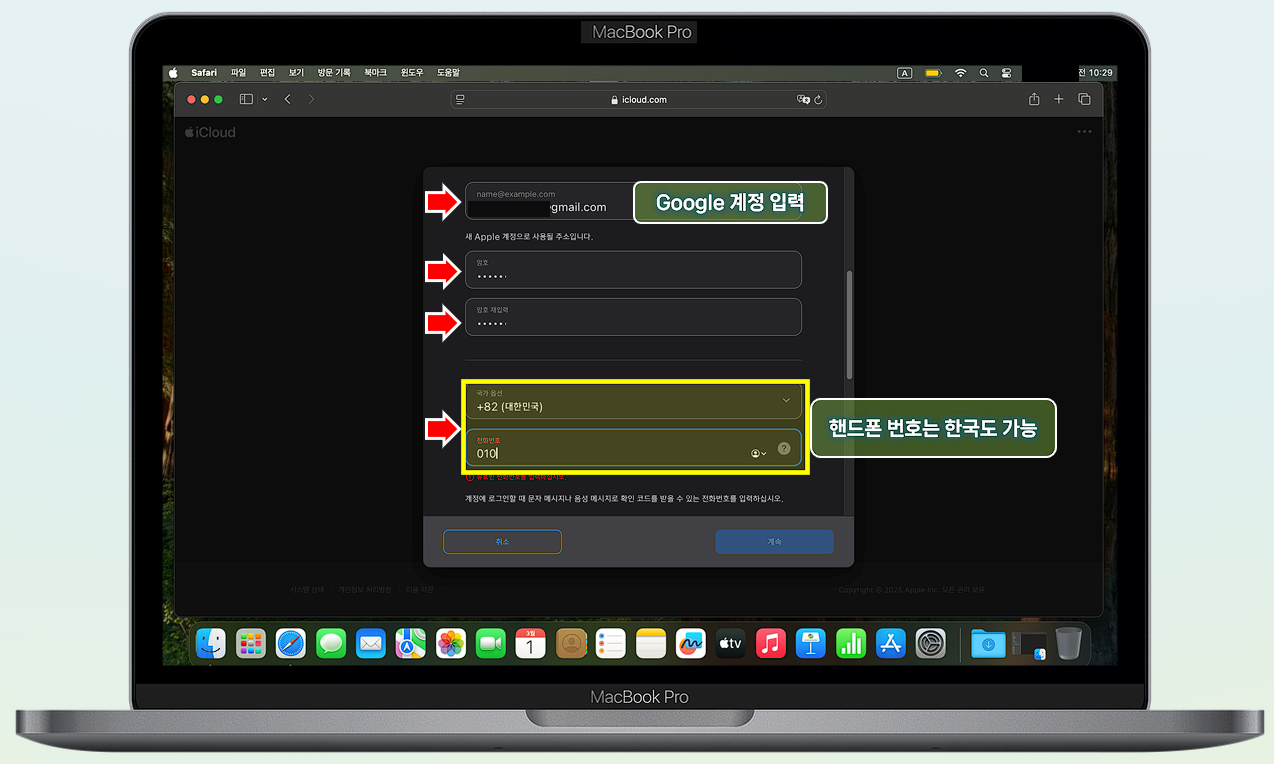
Task: Open the 보기 menu
Action: [x=296, y=73]
